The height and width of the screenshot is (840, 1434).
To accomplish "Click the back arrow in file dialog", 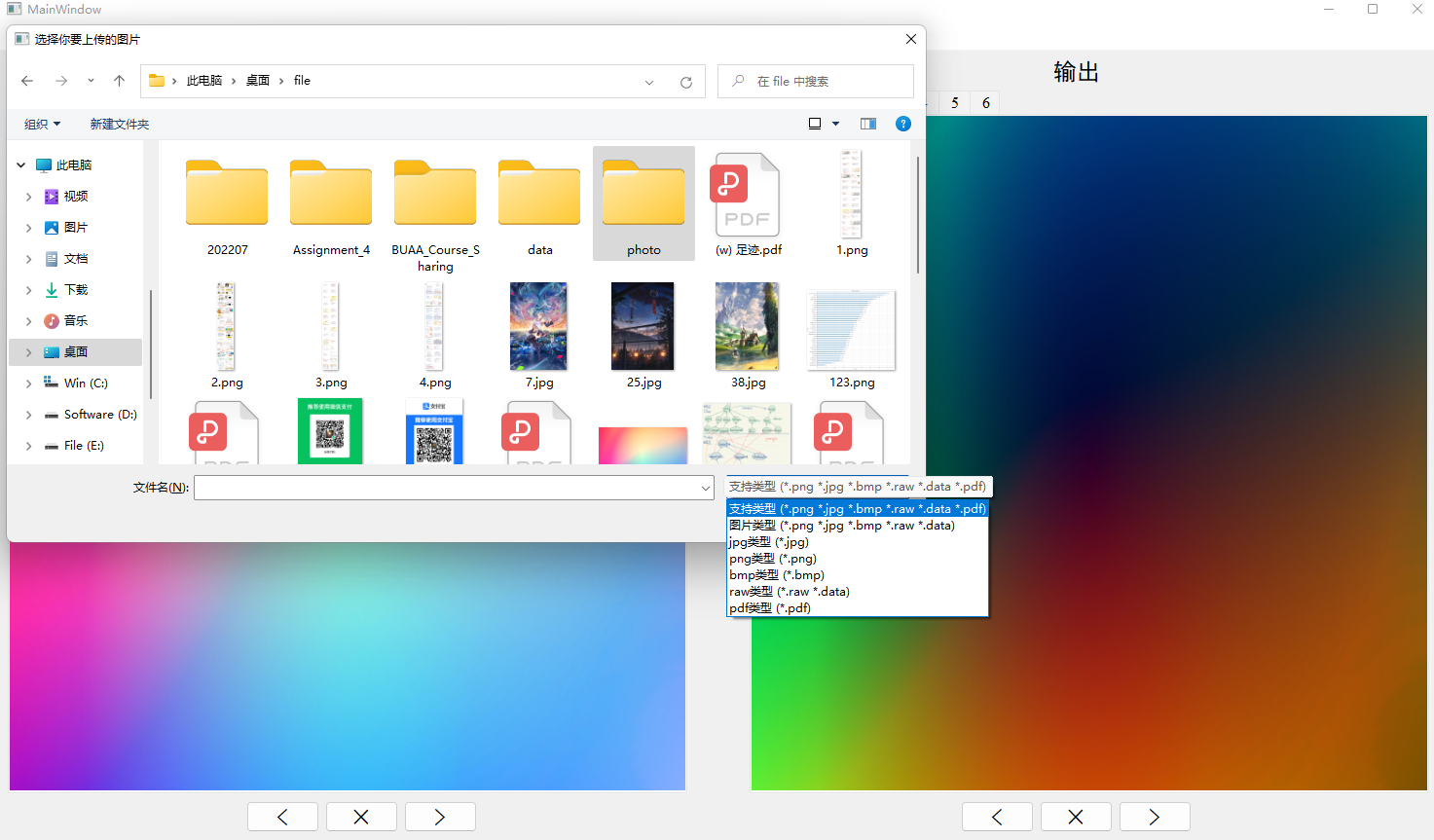I will [27, 81].
